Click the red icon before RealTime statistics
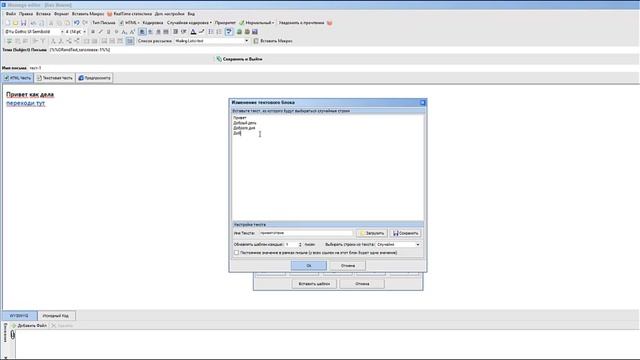 pyautogui.click(x=109, y=14)
